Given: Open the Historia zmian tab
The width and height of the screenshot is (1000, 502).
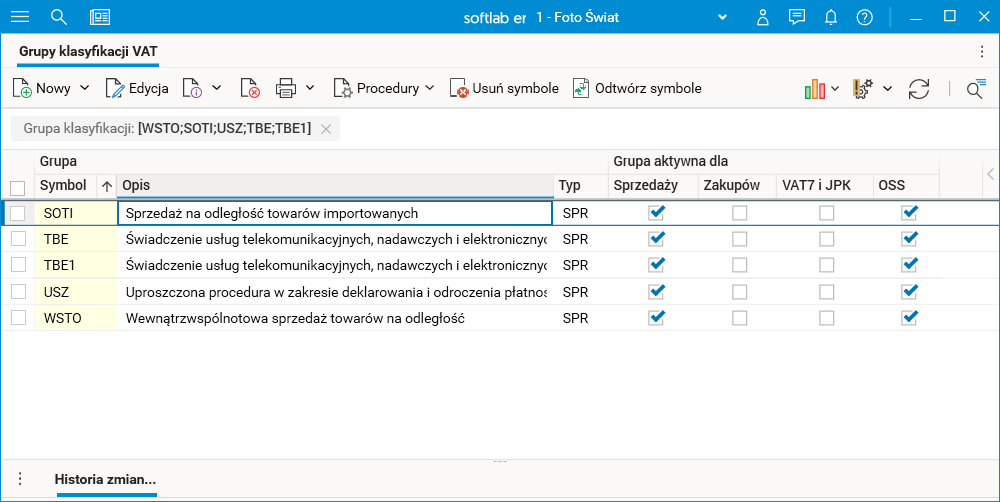Looking at the screenshot, I should coord(105,479).
